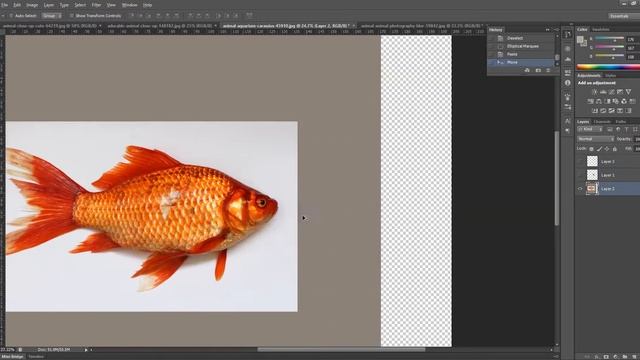Add a Channel Mixer adjustment

[x=624, y=101]
